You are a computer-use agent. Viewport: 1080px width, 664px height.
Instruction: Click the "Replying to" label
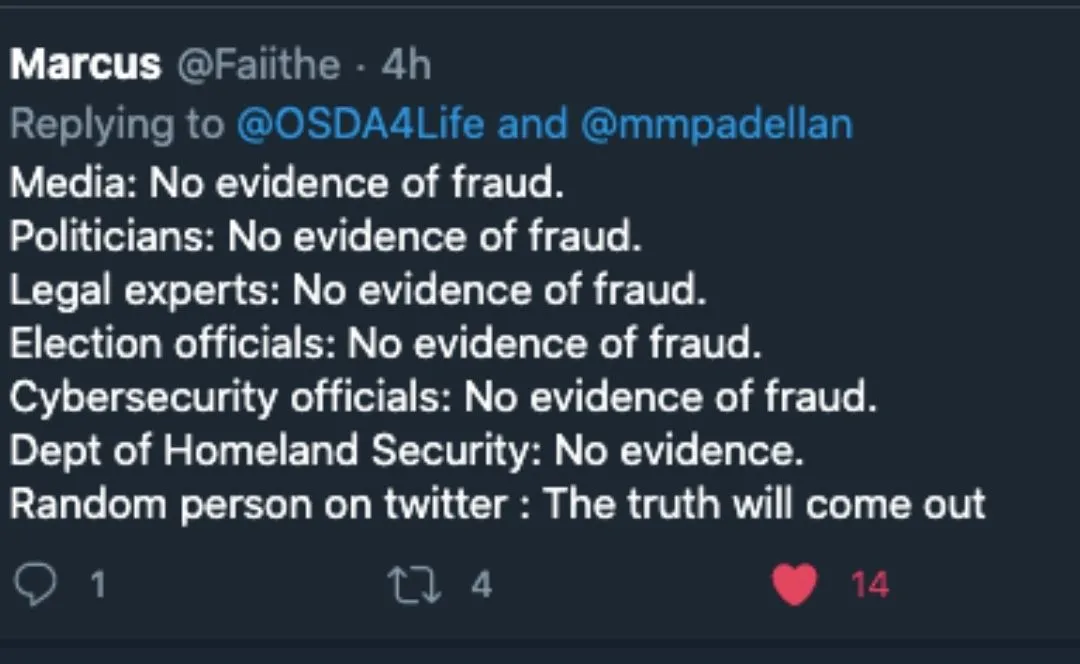point(117,126)
